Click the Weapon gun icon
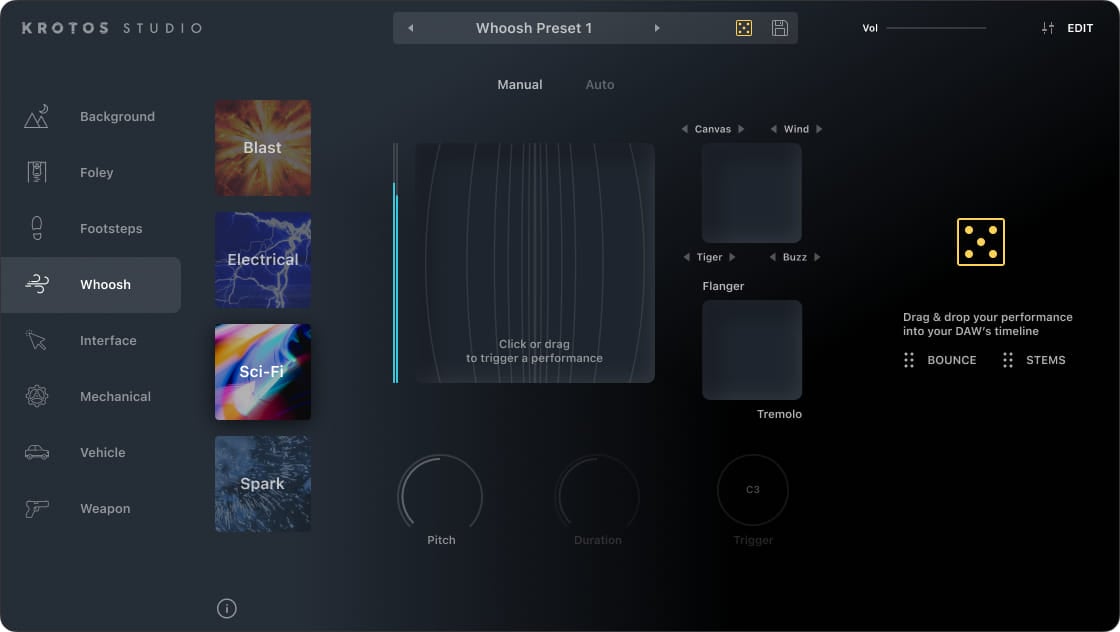This screenshot has height=632, width=1120. [37, 508]
